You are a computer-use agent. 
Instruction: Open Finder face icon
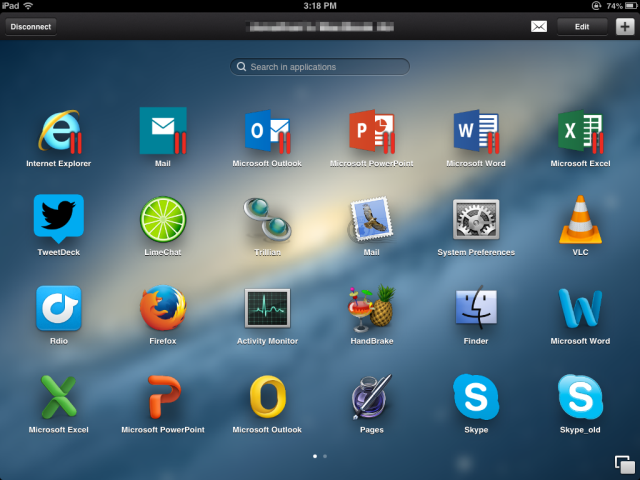point(476,308)
